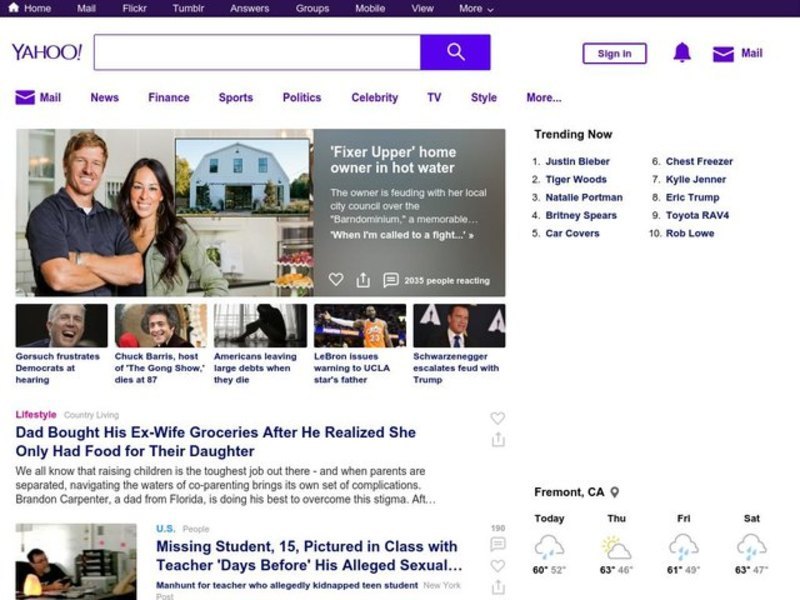Screen dimensions: 800x600
Task: Go to the Sports section
Action: pos(235,98)
